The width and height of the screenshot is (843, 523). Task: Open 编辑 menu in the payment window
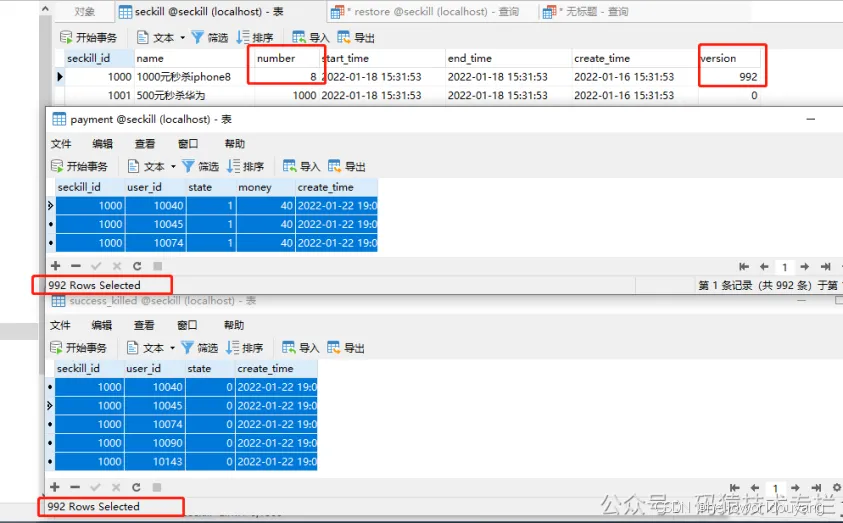[x=102, y=144]
